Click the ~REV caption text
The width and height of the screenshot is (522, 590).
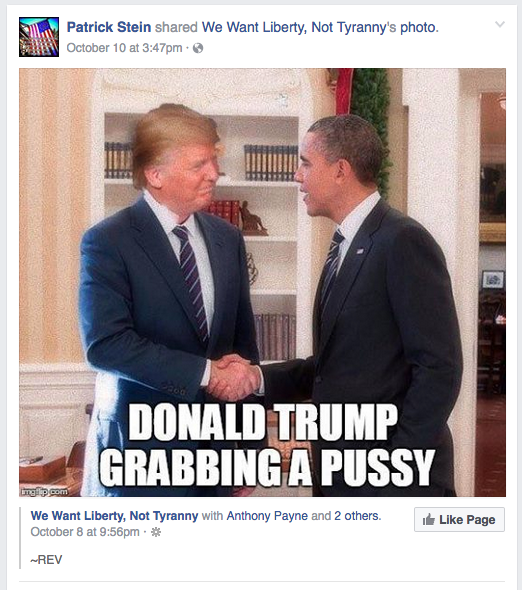click(x=46, y=560)
